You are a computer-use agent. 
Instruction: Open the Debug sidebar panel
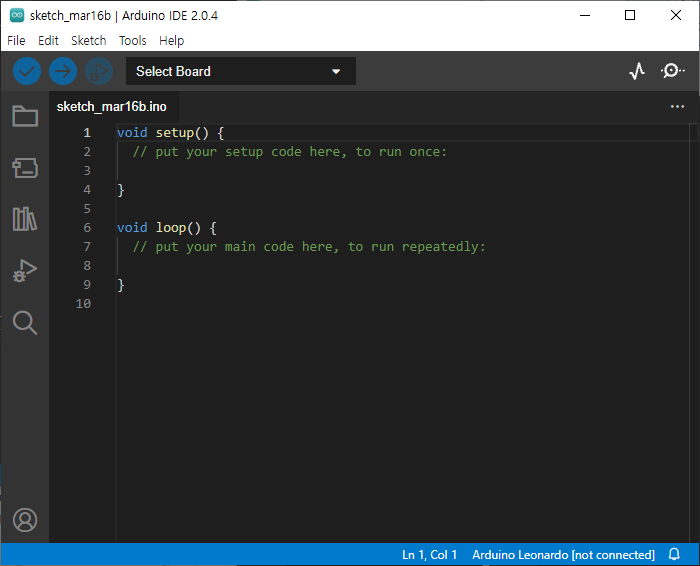[x=25, y=271]
